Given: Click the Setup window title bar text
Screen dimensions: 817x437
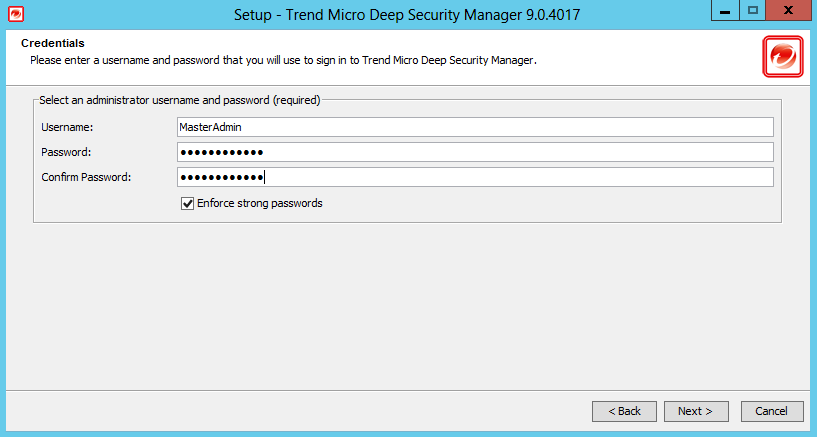Looking at the screenshot, I should 407,14.
